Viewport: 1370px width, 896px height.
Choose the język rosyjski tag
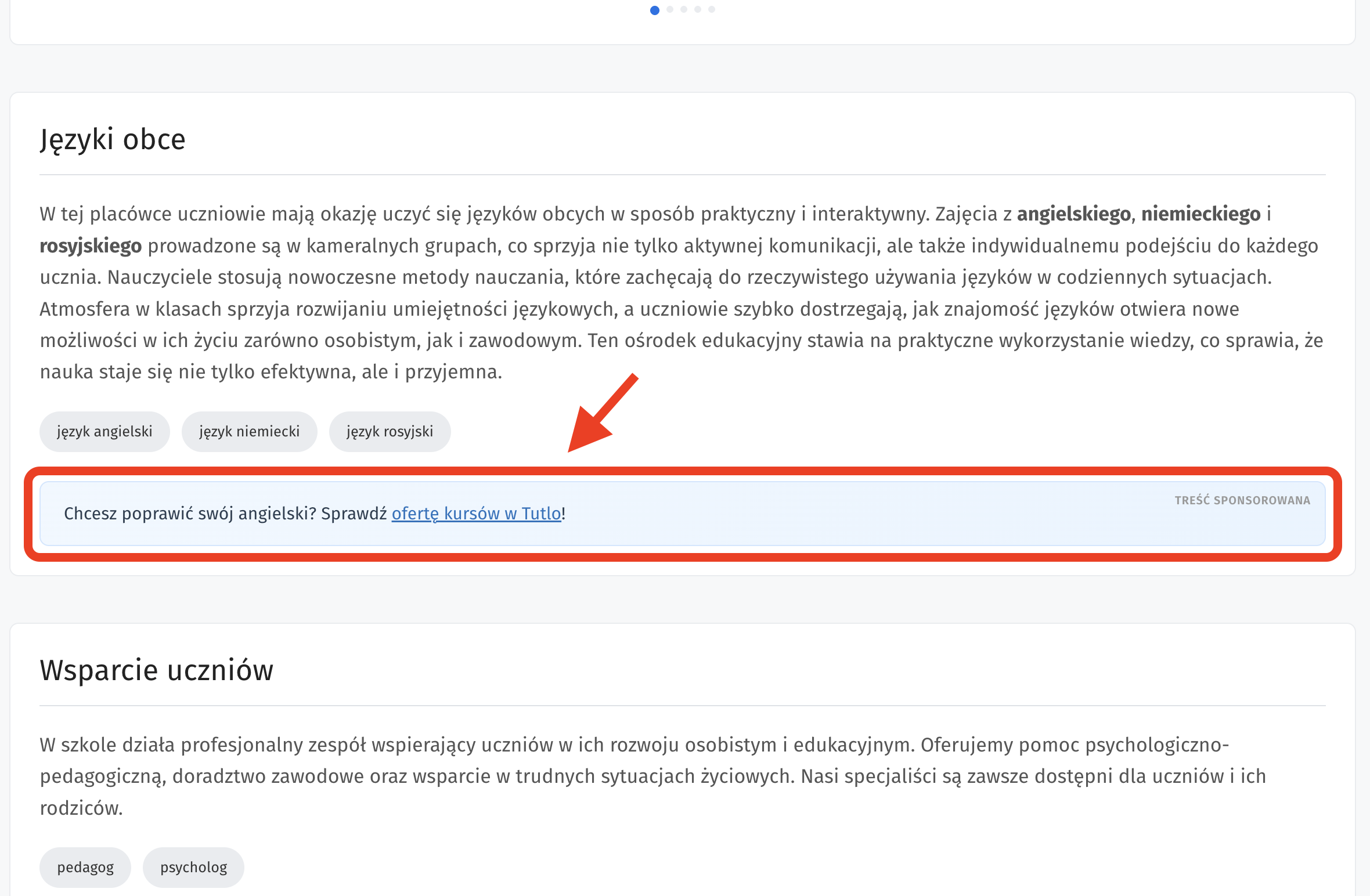click(x=390, y=432)
